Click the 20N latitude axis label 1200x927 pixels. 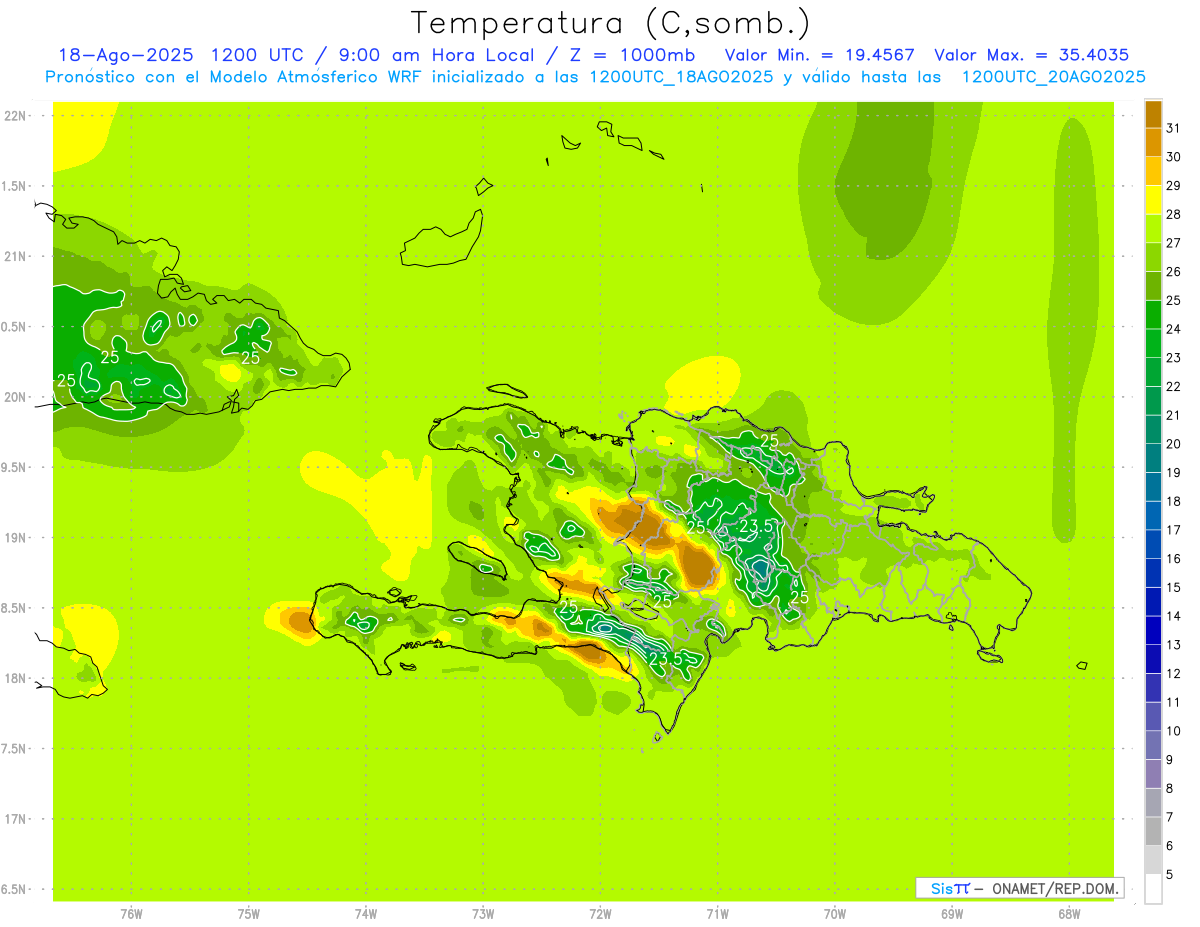[15, 397]
